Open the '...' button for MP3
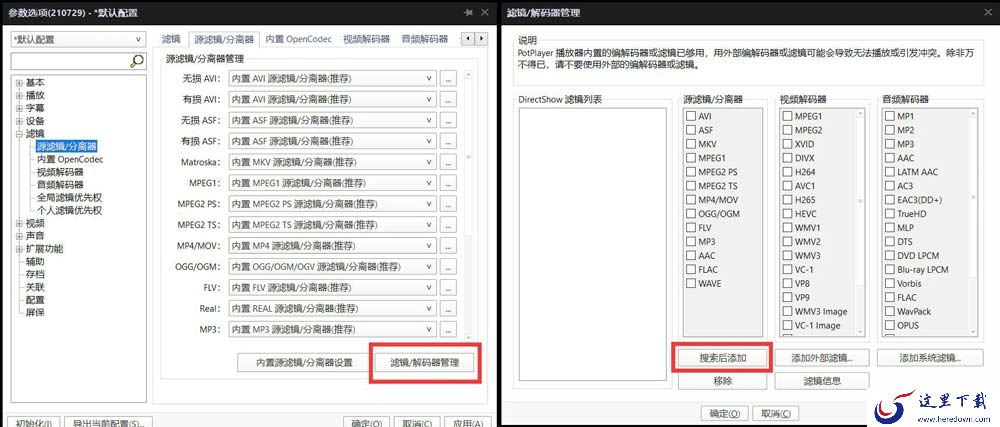This screenshot has height=427, width=1000. pos(449,330)
